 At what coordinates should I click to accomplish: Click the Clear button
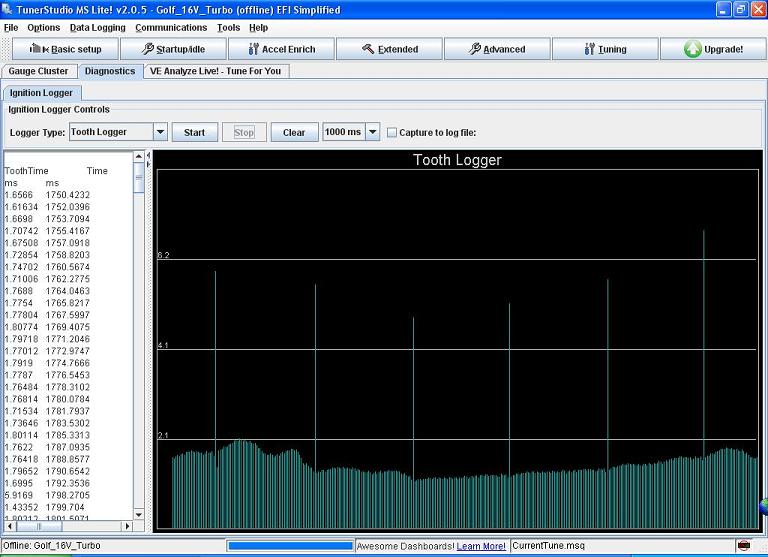(x=294, y=132)
